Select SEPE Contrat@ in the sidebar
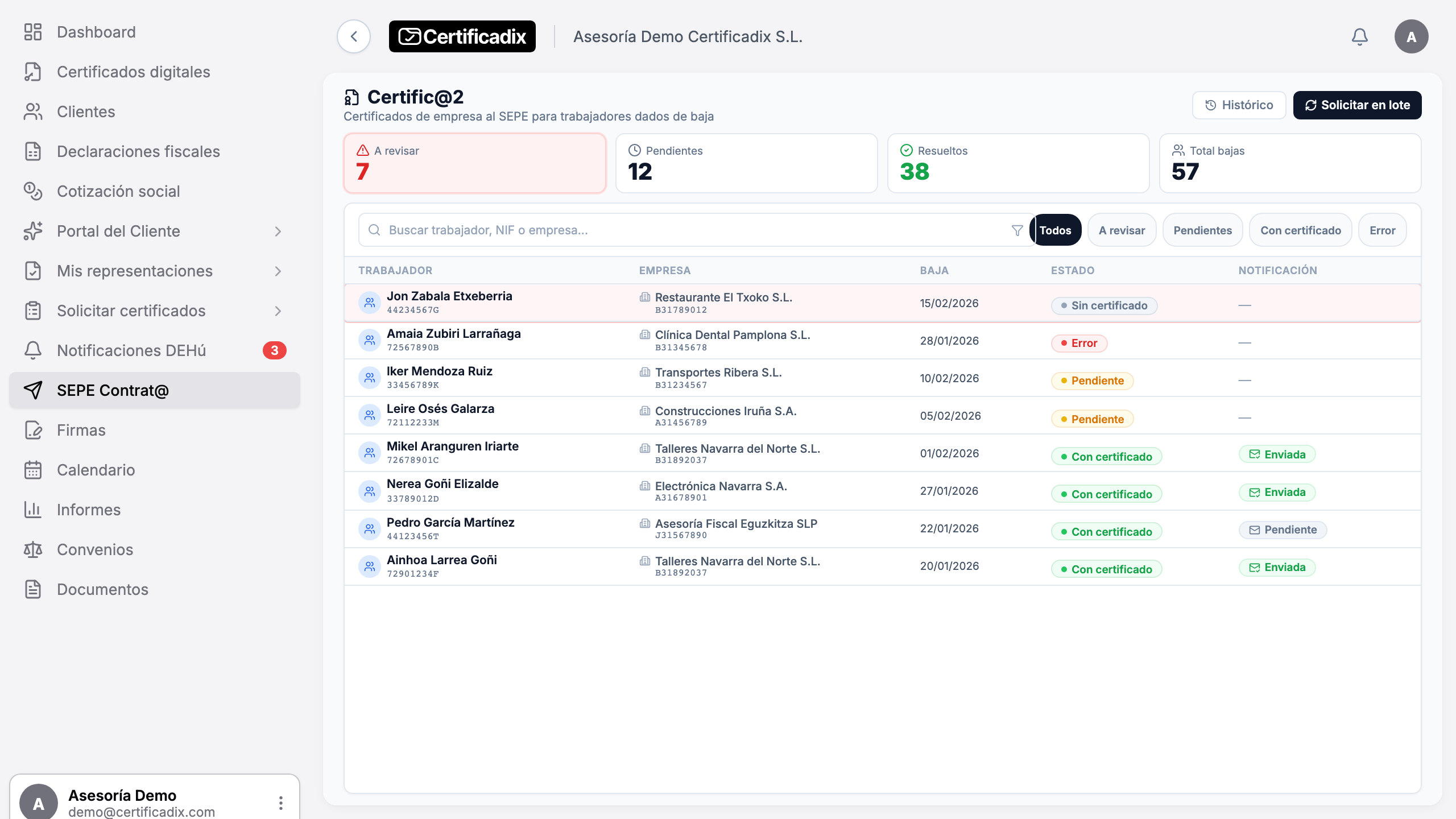This screenshot has height=819, width=1456. tap(155, 390)
